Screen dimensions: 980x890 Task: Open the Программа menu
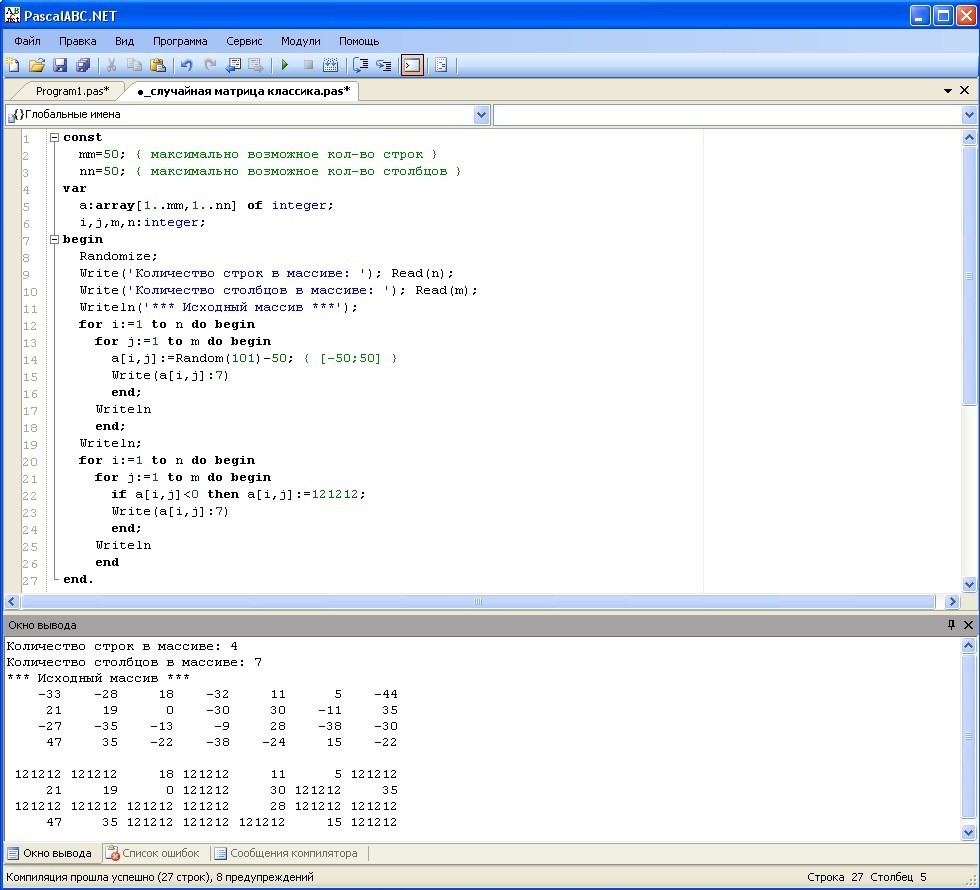pyautogui.click(x=180, y=41)
